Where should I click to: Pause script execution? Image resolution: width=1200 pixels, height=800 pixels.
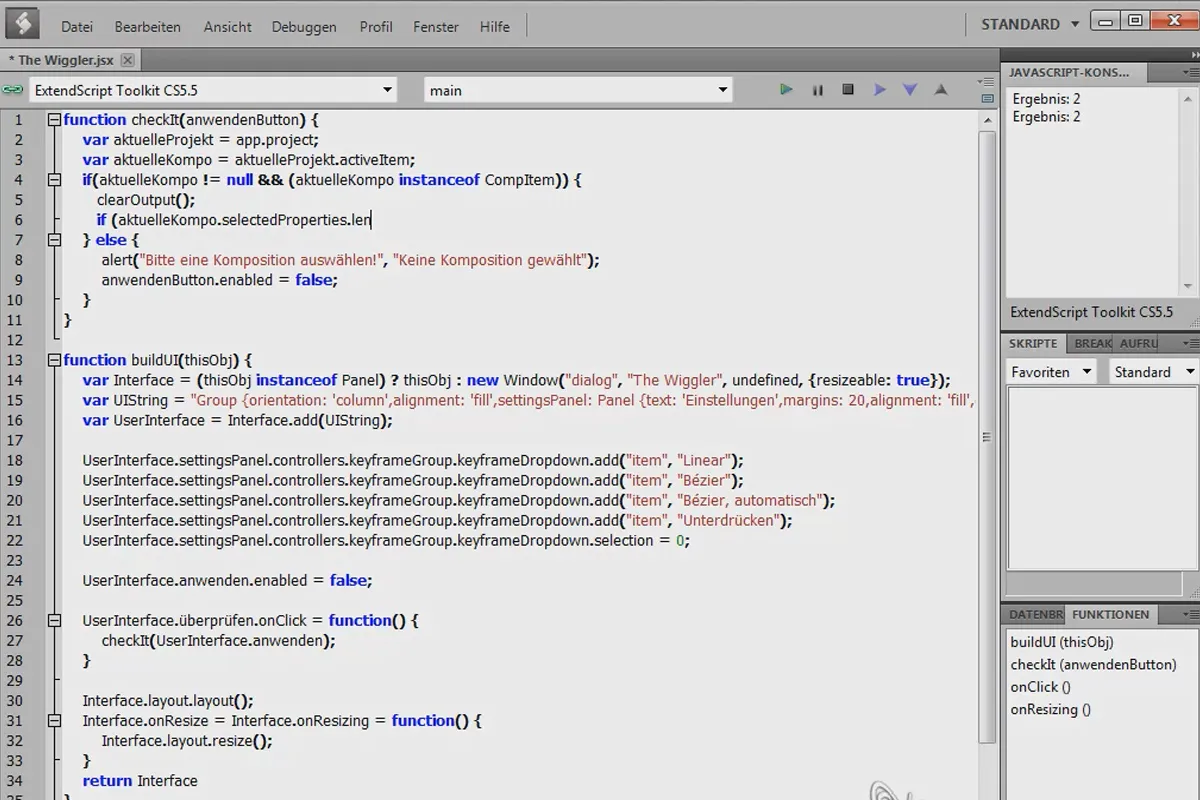(817, 90)
